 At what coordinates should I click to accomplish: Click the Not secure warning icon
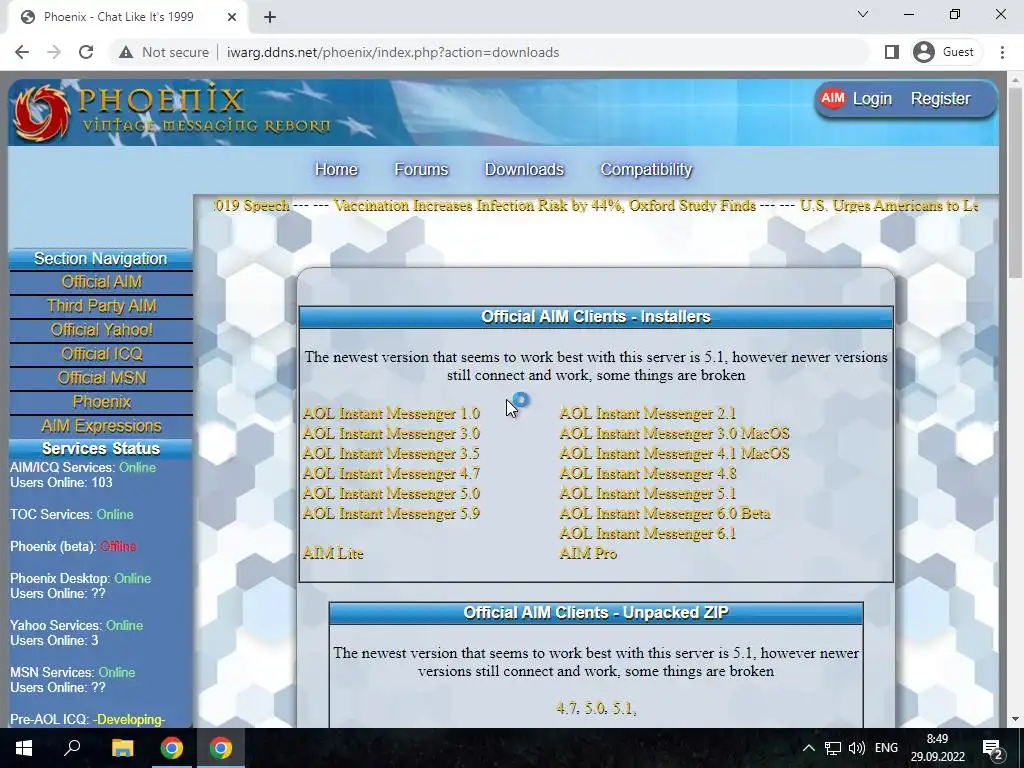click(x=126, y=52)
